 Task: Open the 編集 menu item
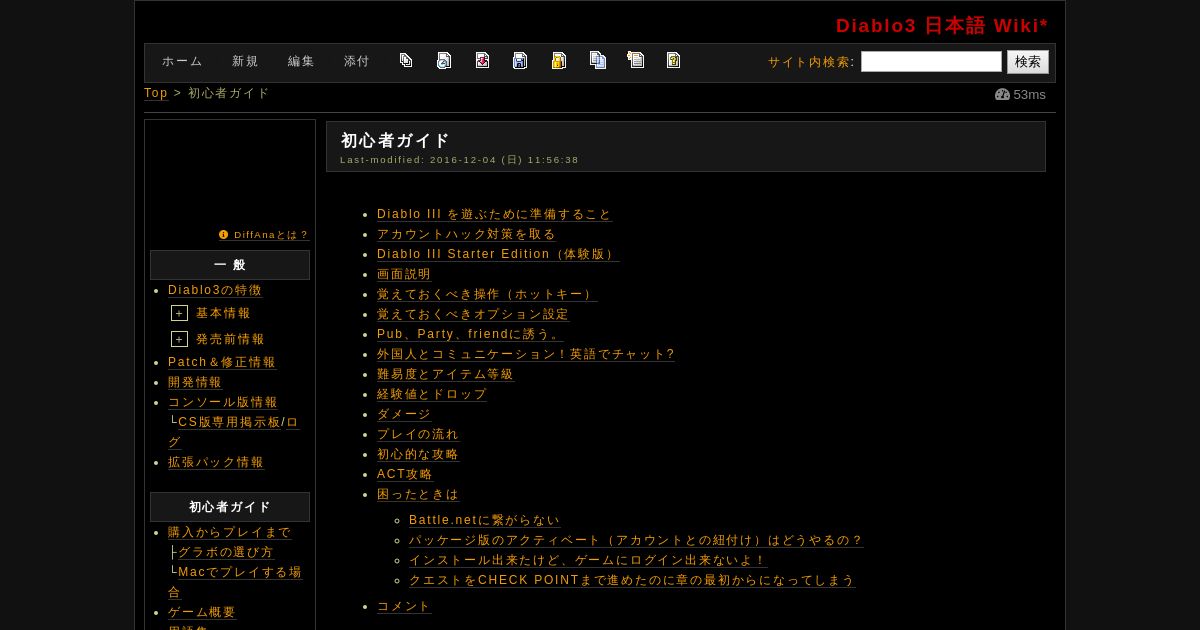(301, 61)
